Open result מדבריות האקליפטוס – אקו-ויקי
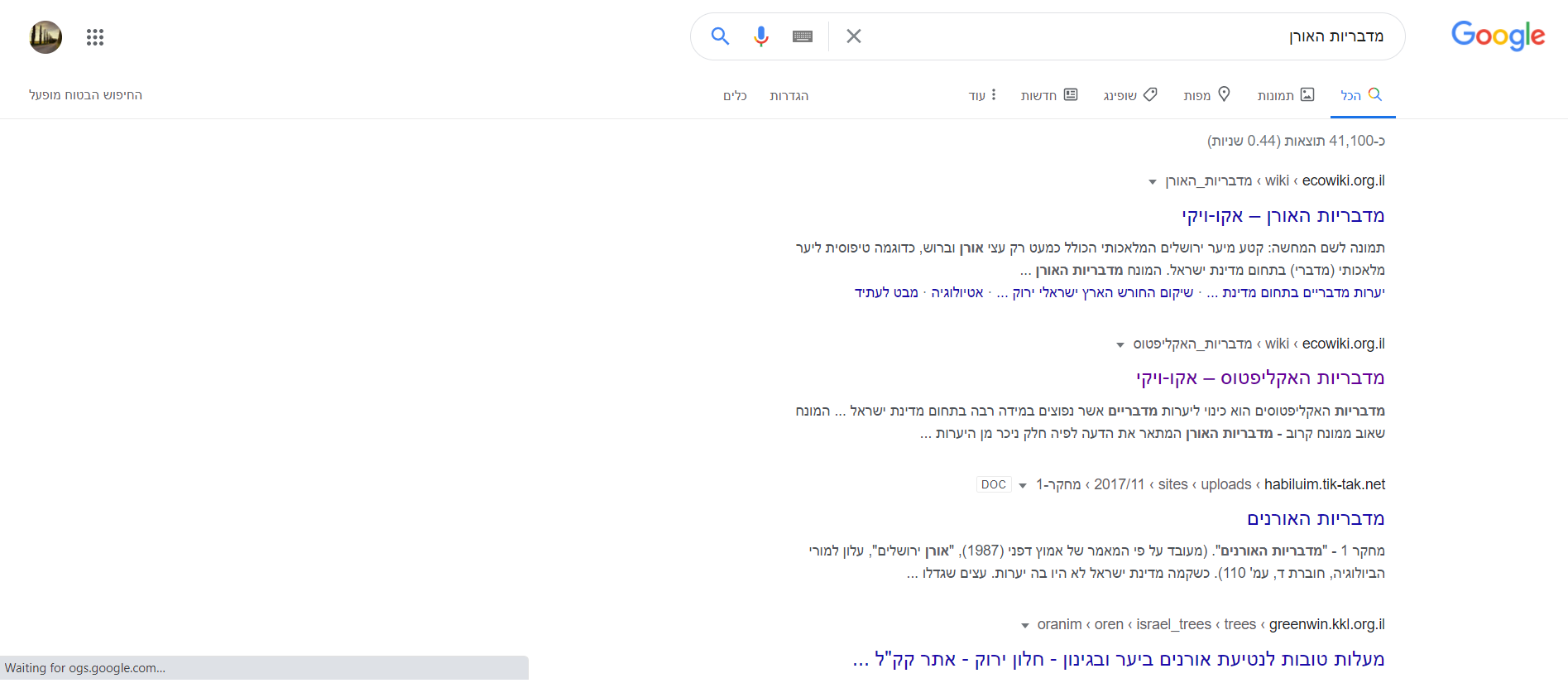This screenshot has height=683, width=1568. click(1261, 378)
